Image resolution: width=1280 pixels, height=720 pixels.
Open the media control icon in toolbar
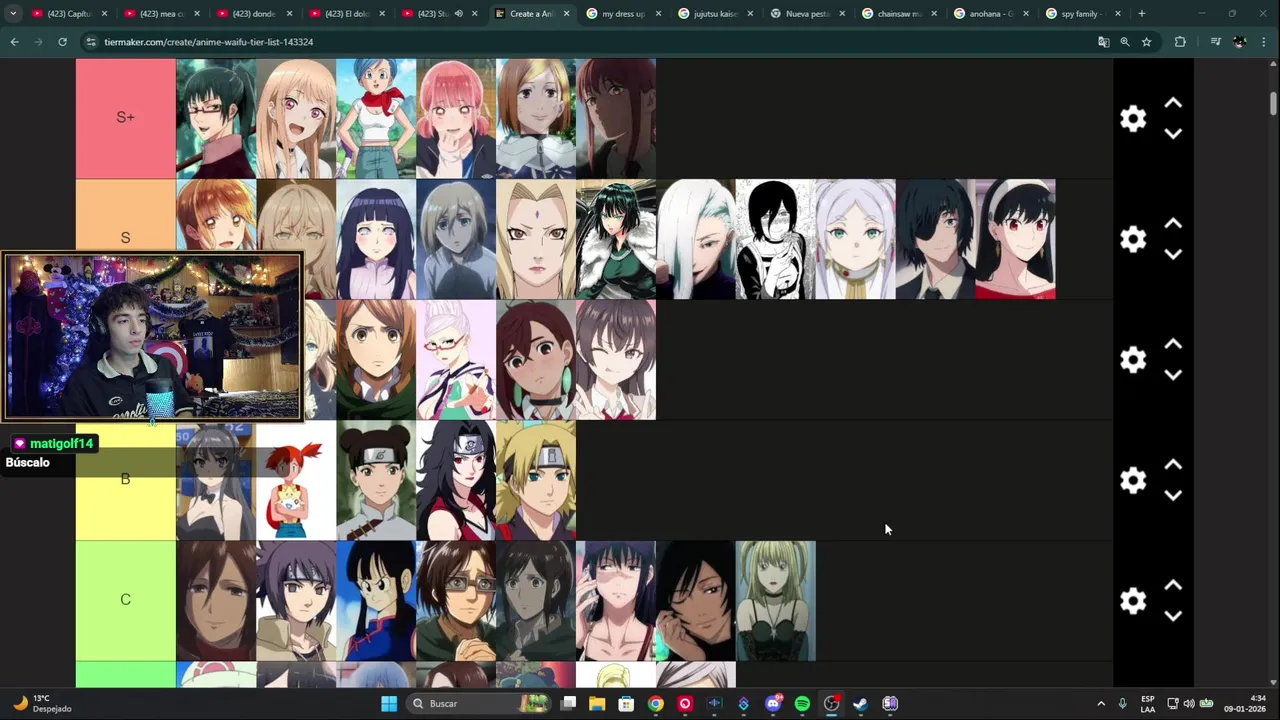click(1215, 42)
